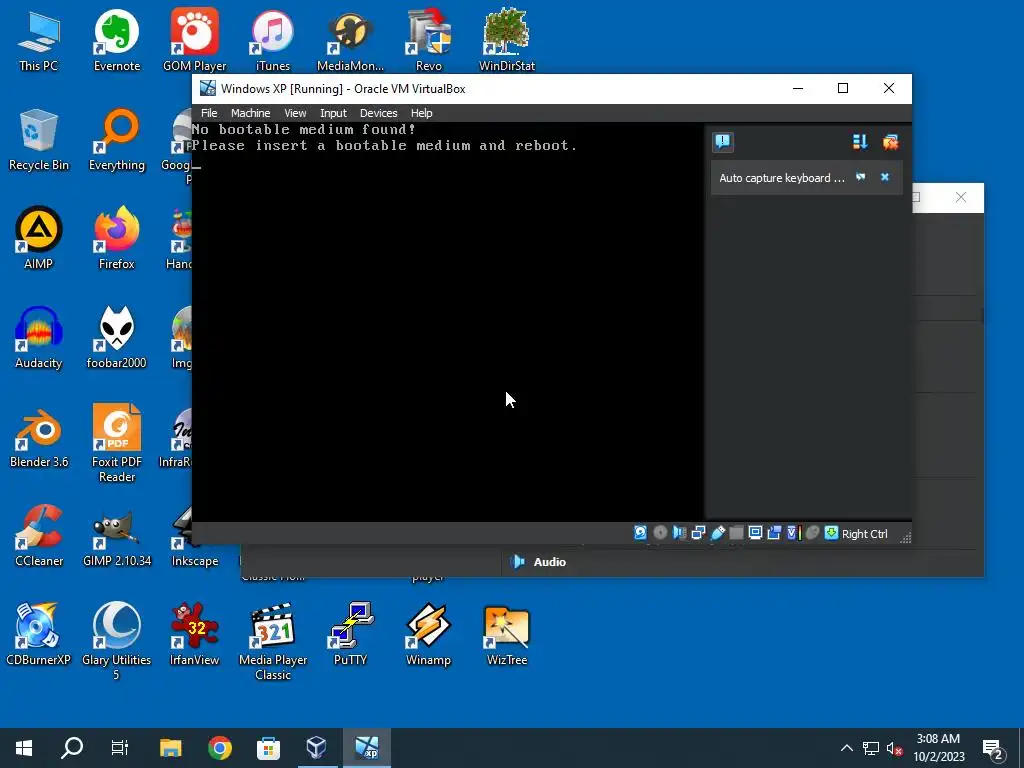The image size is (1024, 768).
Task: Select the This PC desktop icon
Action: 38,40
